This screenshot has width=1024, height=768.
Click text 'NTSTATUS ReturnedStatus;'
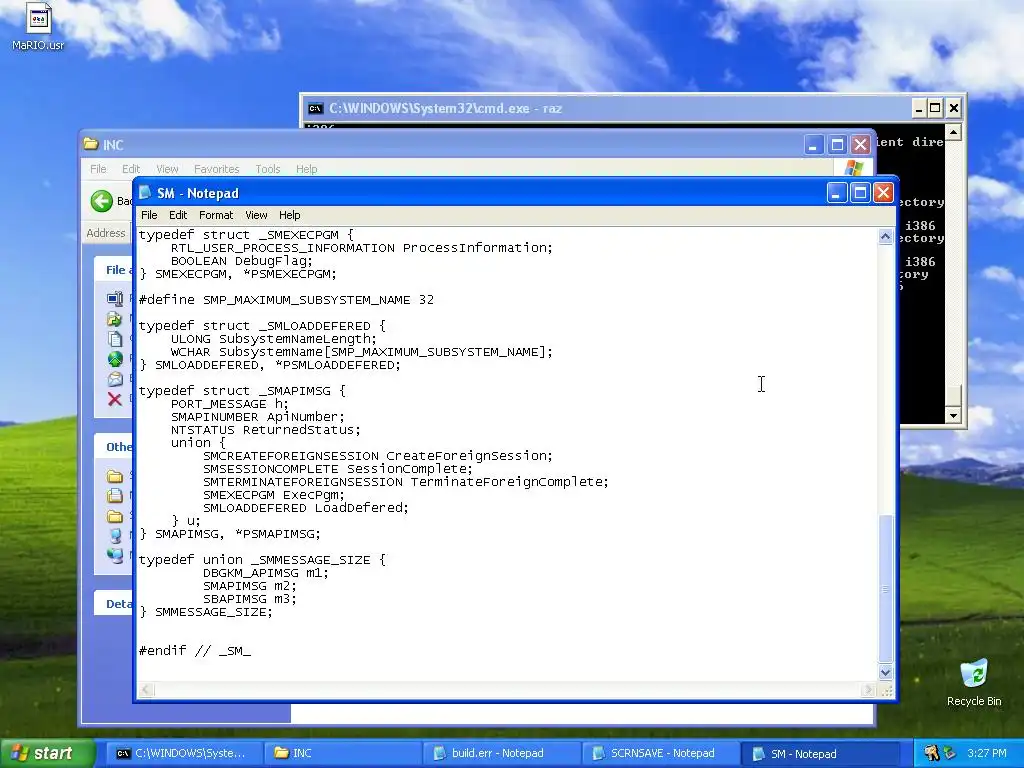tap(265, 430)
